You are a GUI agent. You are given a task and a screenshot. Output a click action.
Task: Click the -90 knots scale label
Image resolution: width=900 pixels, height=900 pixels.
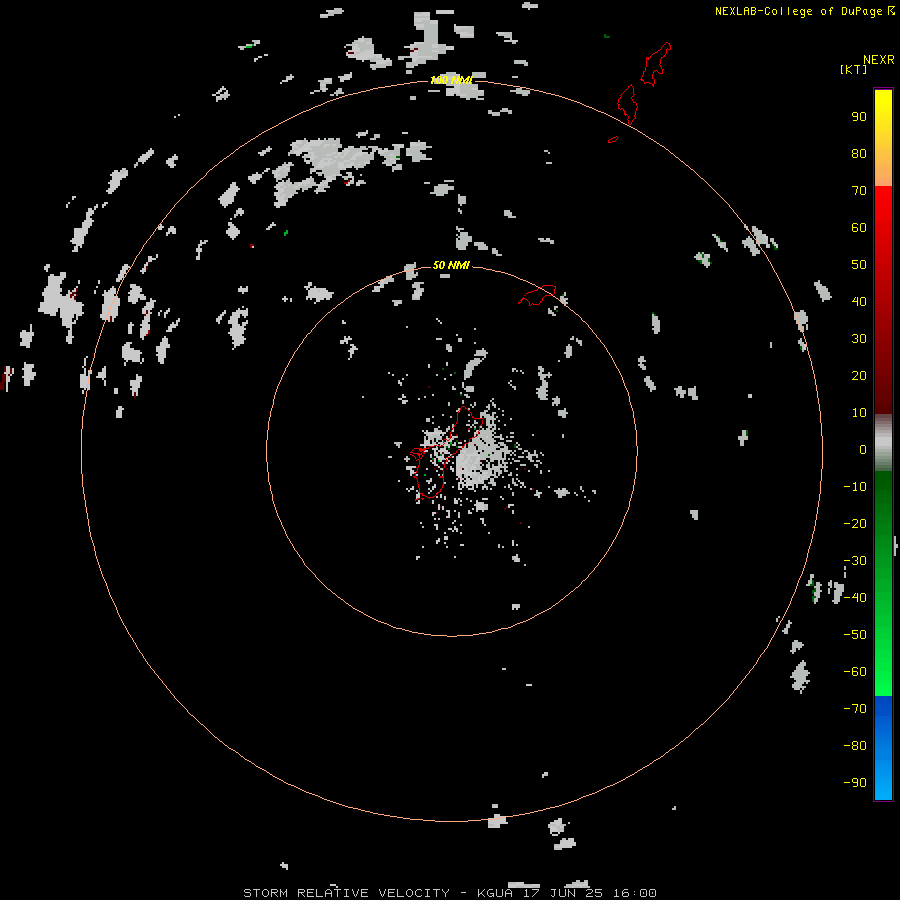(x=855, y=783)
